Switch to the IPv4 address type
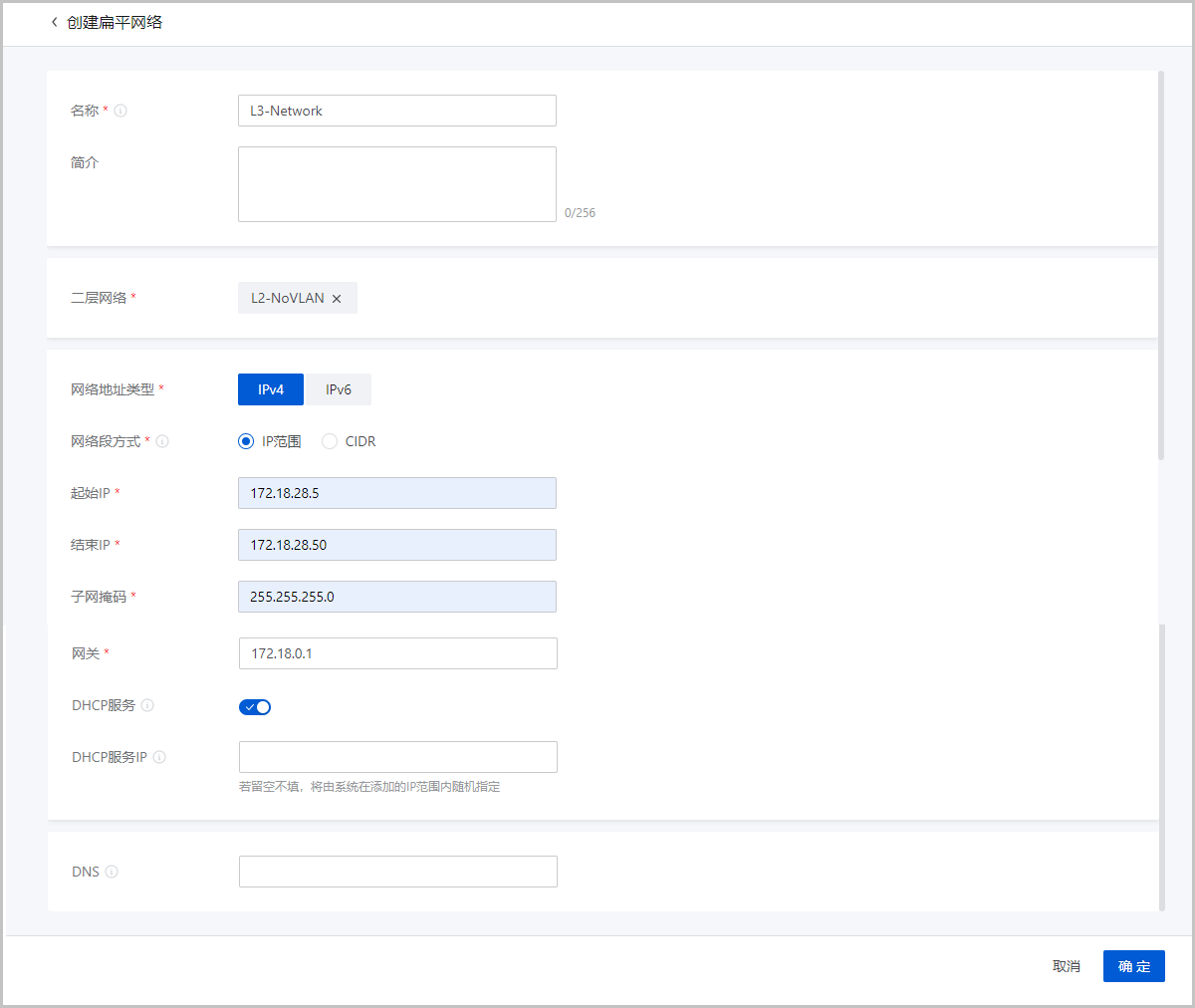This screenshot has width=1195, height=1008. pos(271,389)
